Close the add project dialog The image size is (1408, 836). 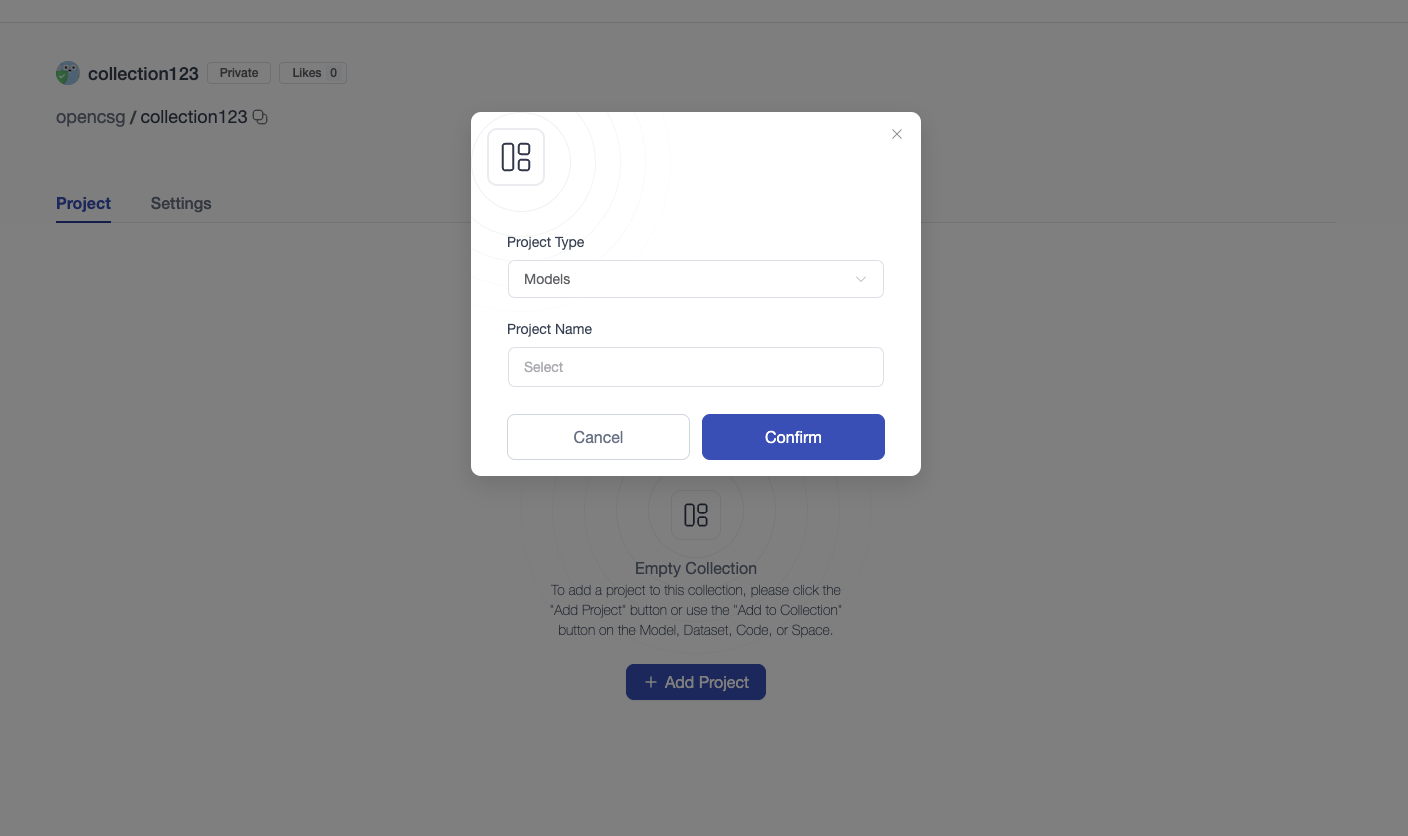pyautogui.click(x=897, y=134)
